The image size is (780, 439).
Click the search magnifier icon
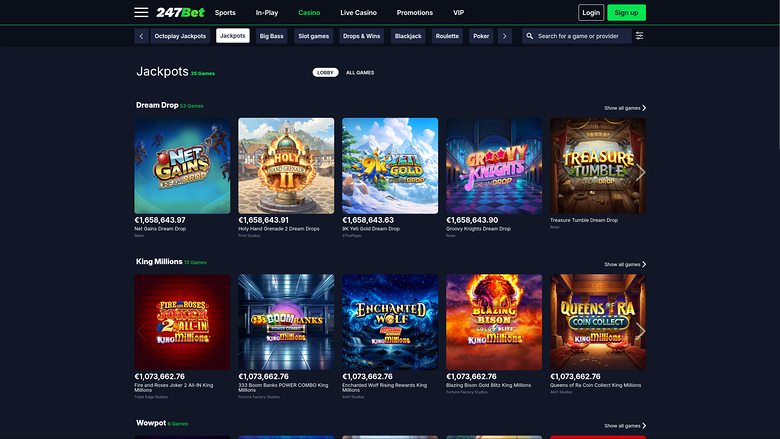[529, 36]
